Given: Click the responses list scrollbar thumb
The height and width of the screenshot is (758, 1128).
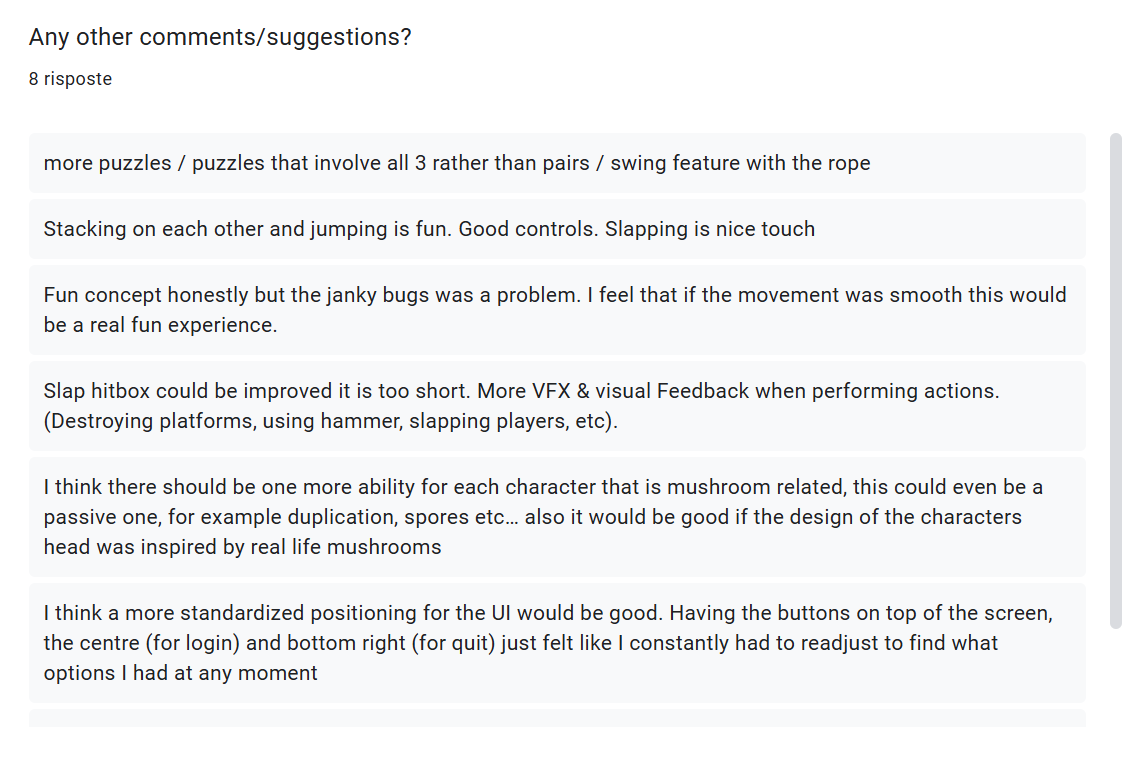Looking at the screenshot, I should 1116,381.
